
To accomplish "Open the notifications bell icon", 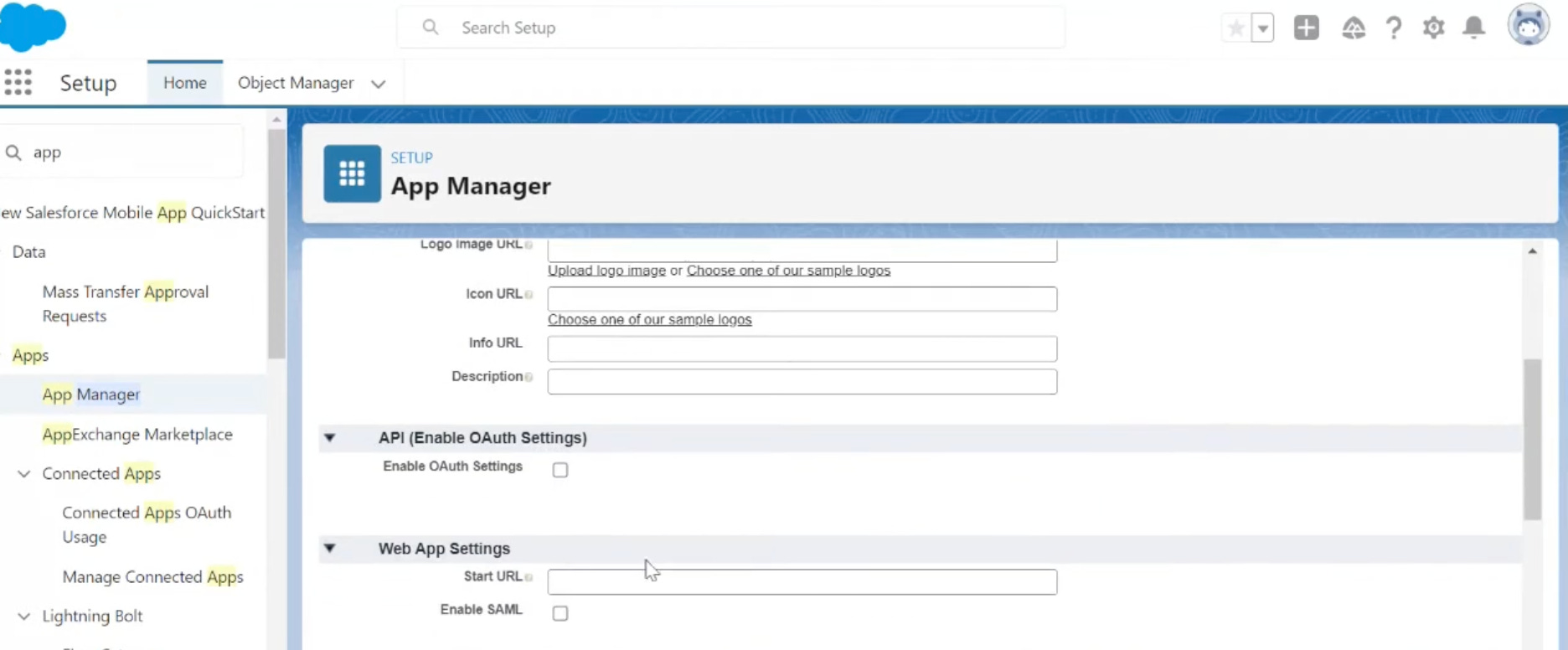I will coord(1473,28).
